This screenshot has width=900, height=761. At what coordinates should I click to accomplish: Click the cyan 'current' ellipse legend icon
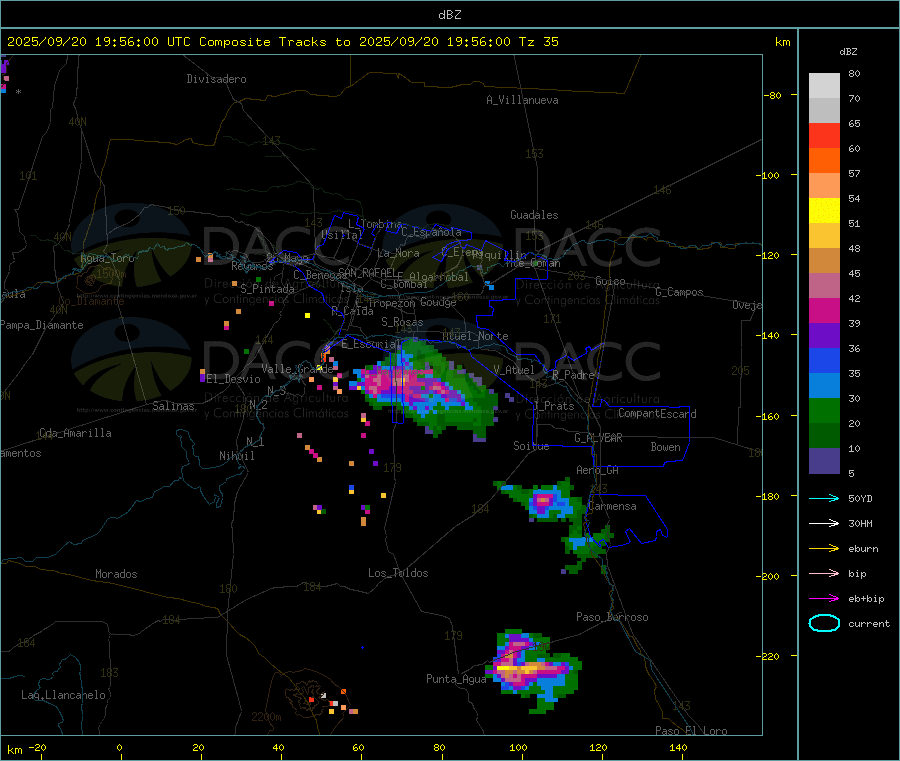tap(824, 623)
